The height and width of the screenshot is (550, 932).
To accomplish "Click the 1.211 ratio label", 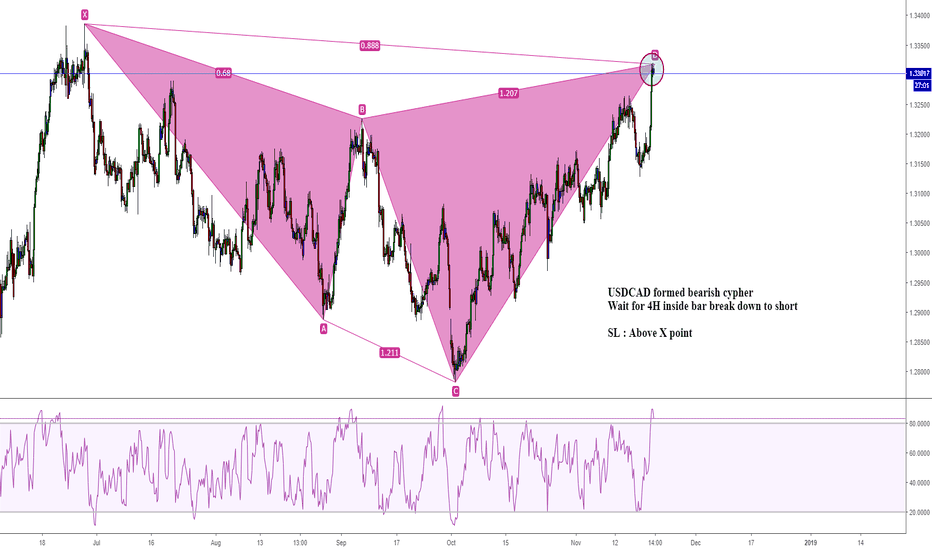I will tap(389, 353).
